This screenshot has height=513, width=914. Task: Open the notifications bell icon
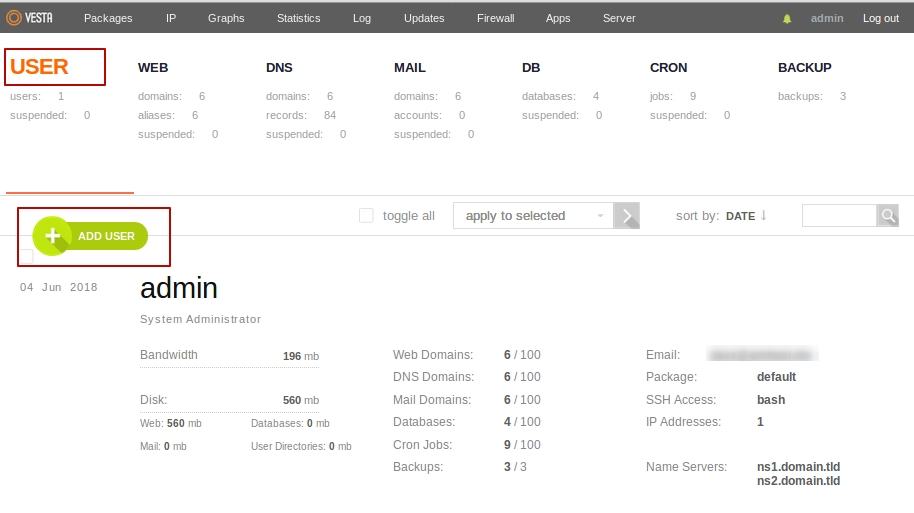point(787,19)
